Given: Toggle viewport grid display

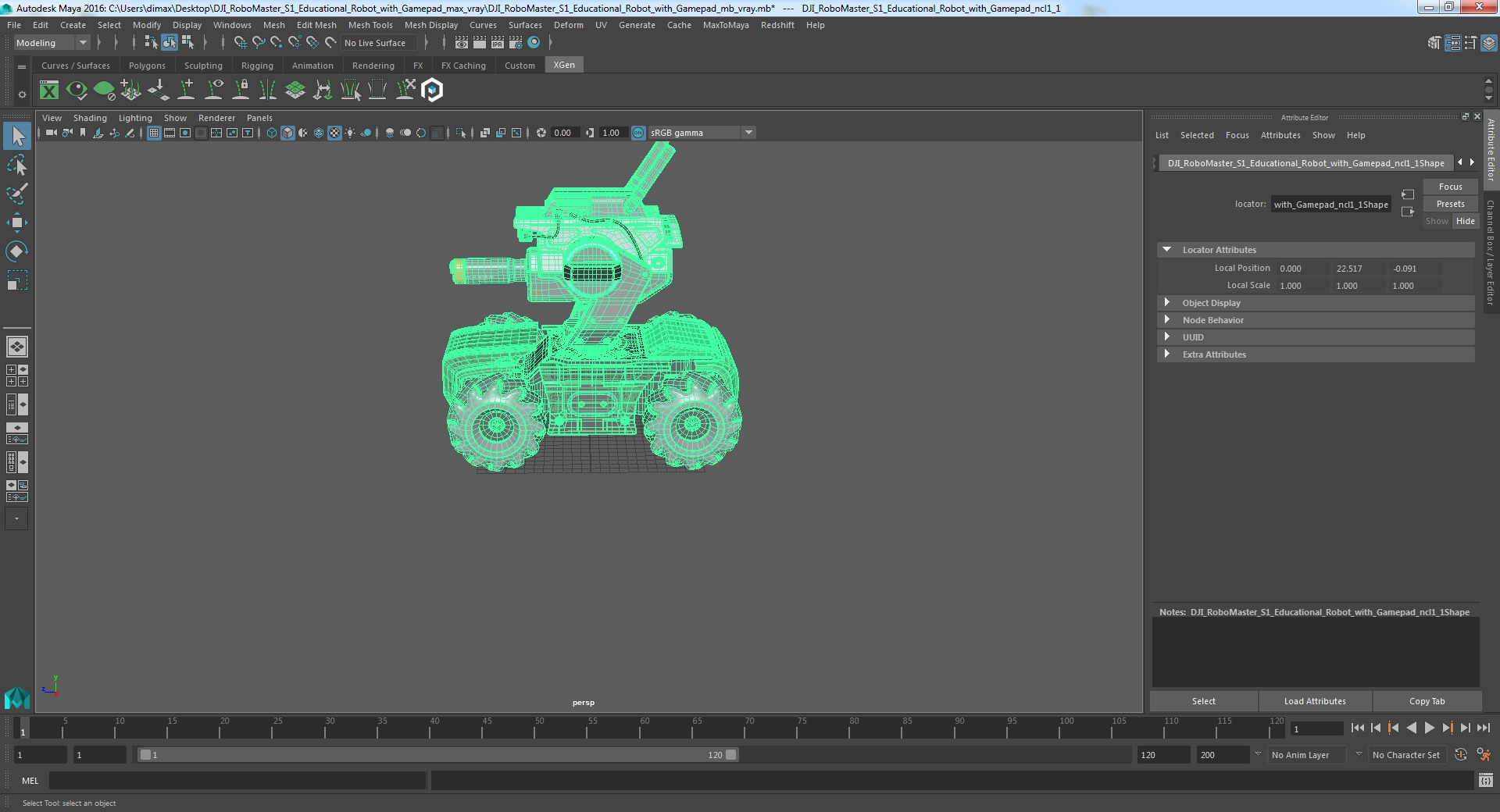Looking at the screenshot, I should (x=154, y=133).
